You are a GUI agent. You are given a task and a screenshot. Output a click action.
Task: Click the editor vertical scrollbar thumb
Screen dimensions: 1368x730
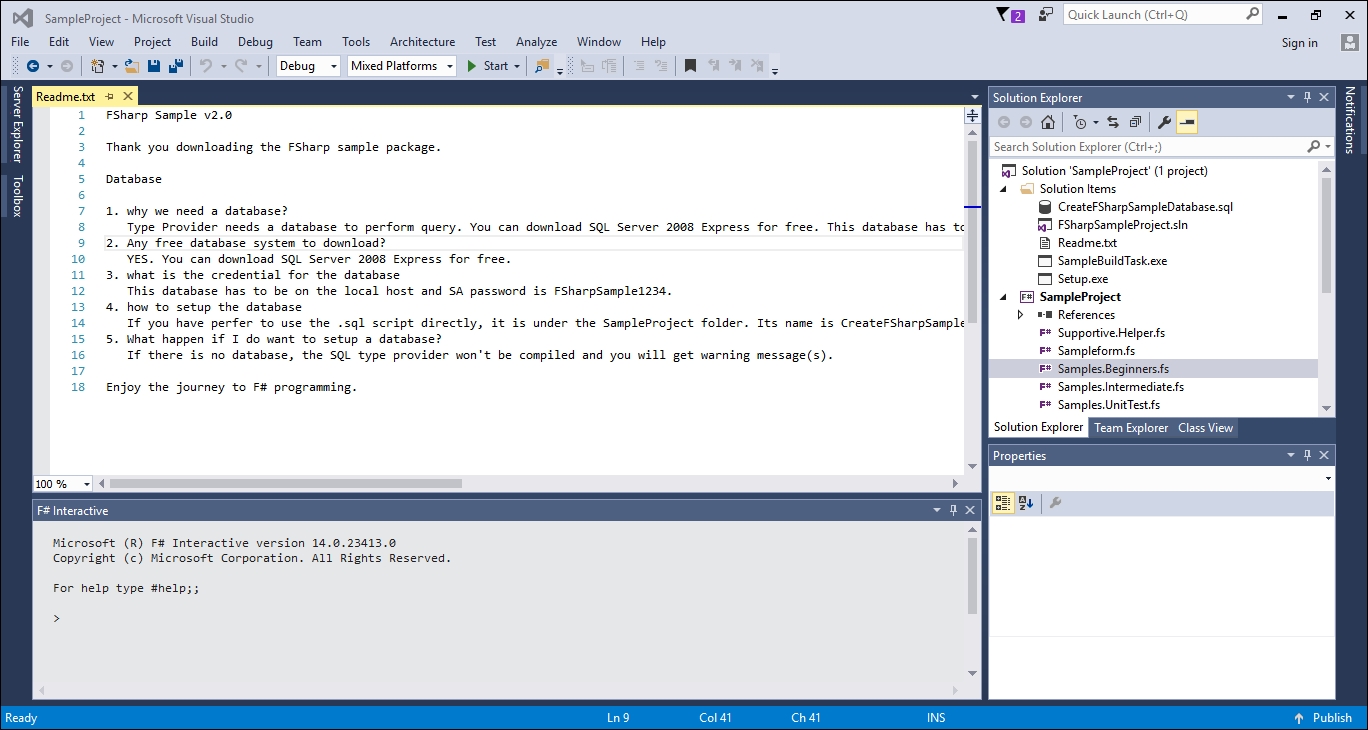[972, 232]
